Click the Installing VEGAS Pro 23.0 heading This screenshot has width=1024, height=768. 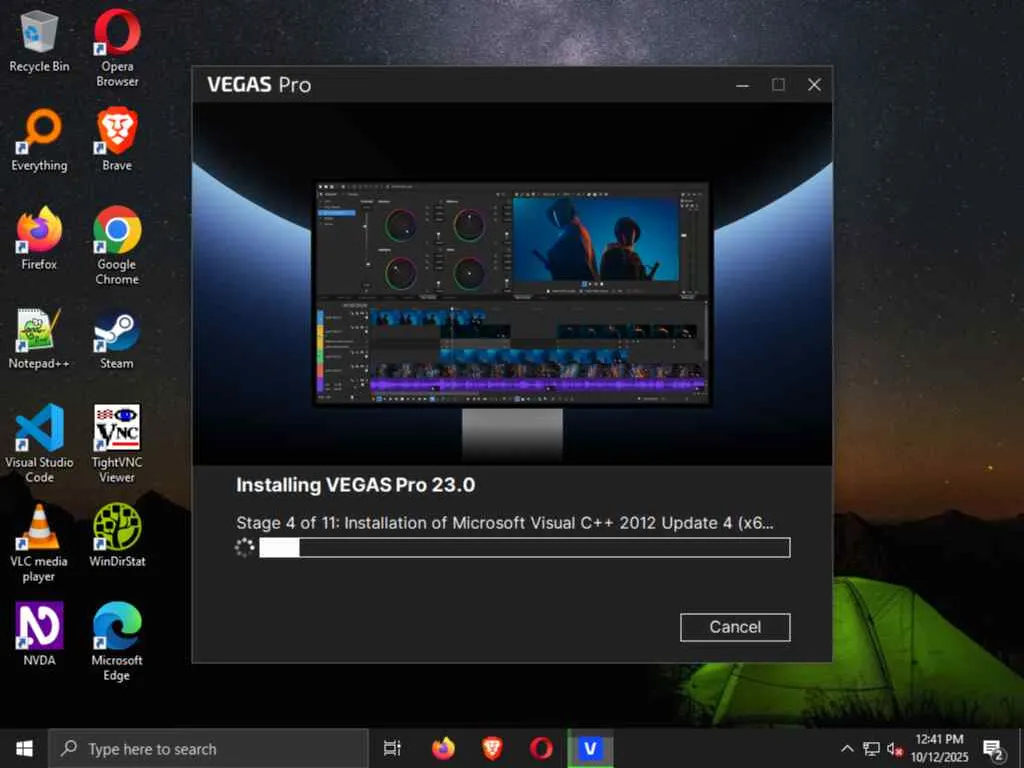coord(355,485)
